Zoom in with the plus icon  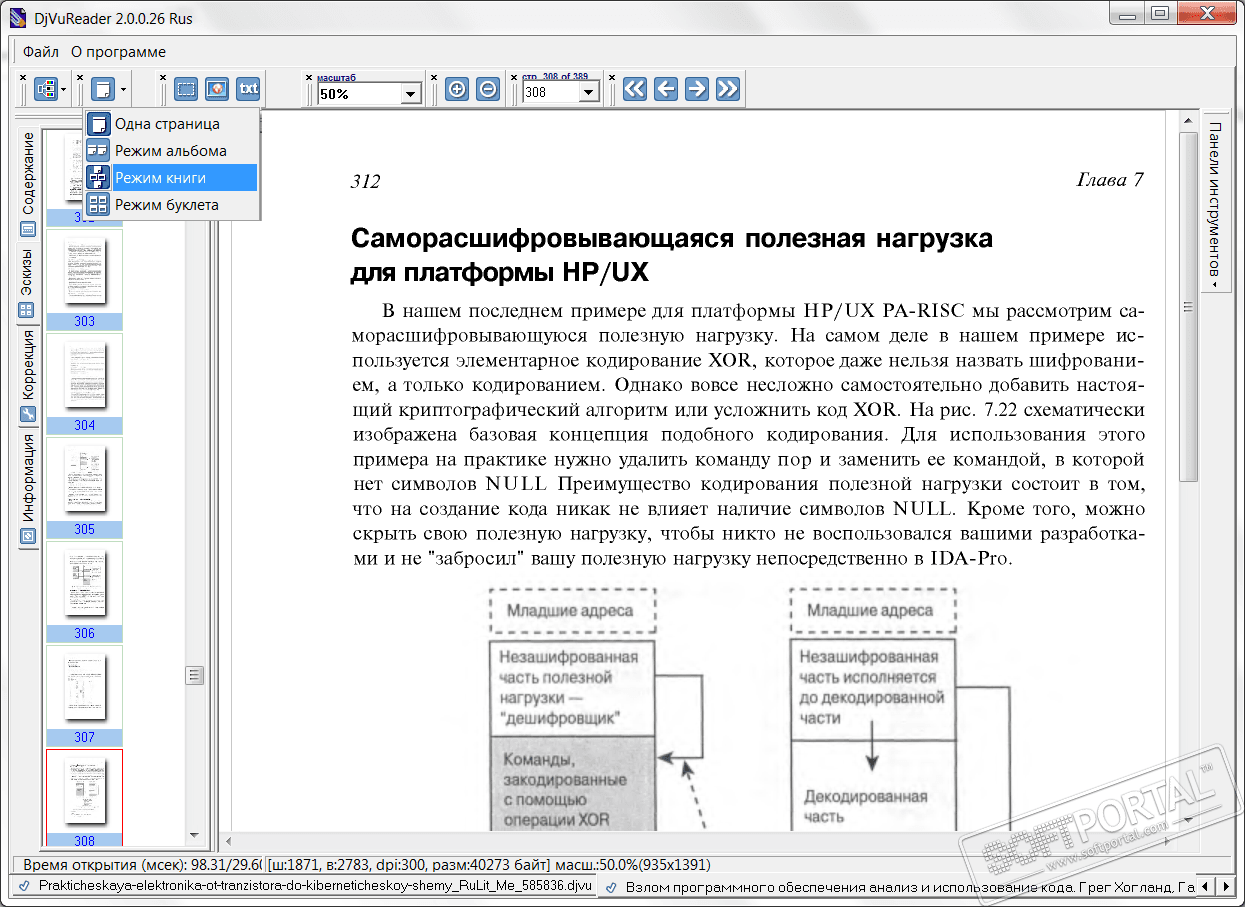pyautogui.click(x=457, y=89)
